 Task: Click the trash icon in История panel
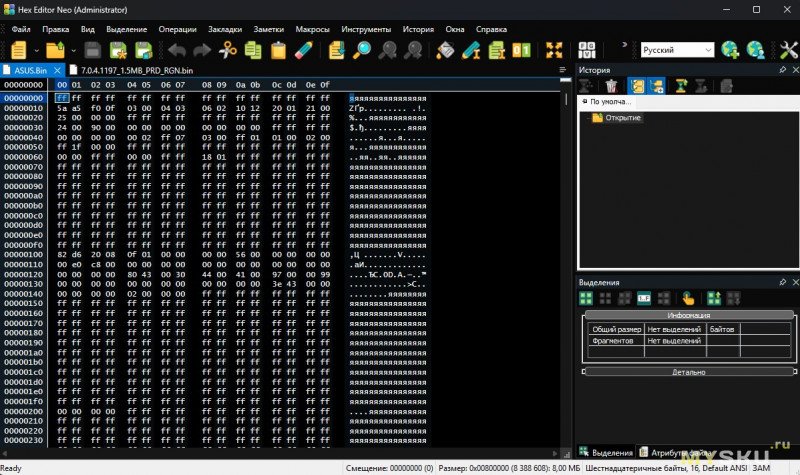pos(610,87)
